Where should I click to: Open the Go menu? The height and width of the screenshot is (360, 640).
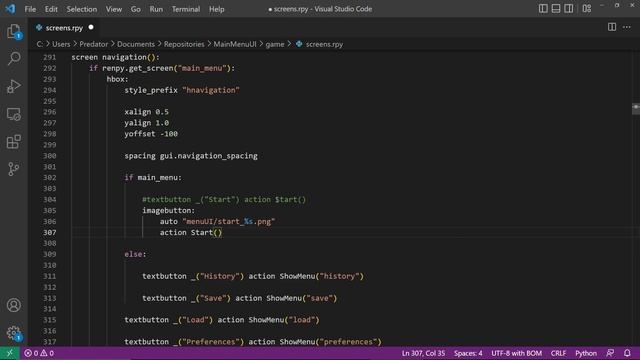click(x=136, y=9)
